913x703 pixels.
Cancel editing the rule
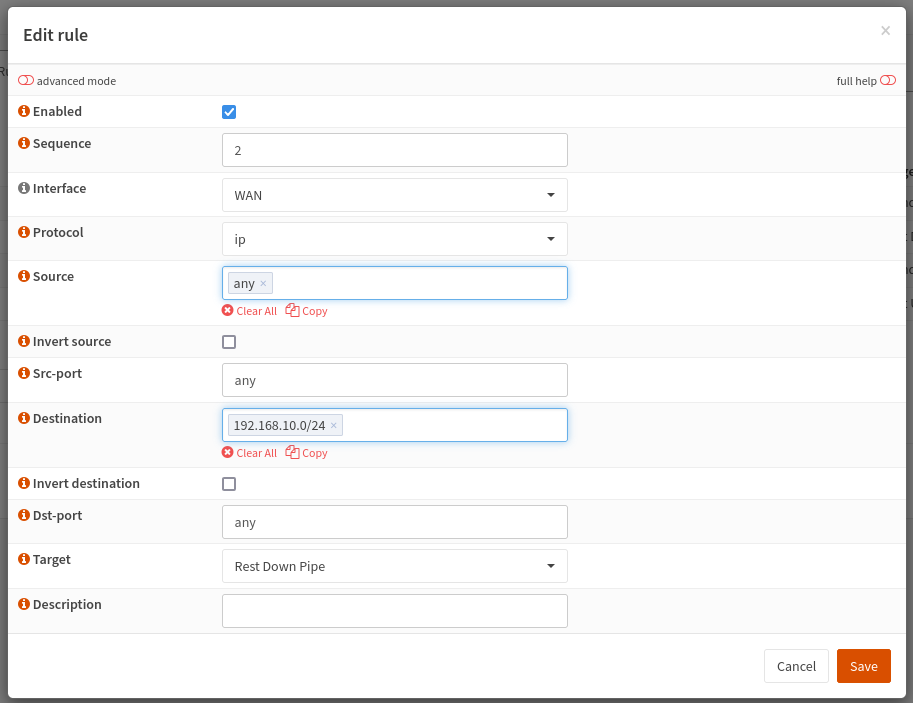pos(796,666)
